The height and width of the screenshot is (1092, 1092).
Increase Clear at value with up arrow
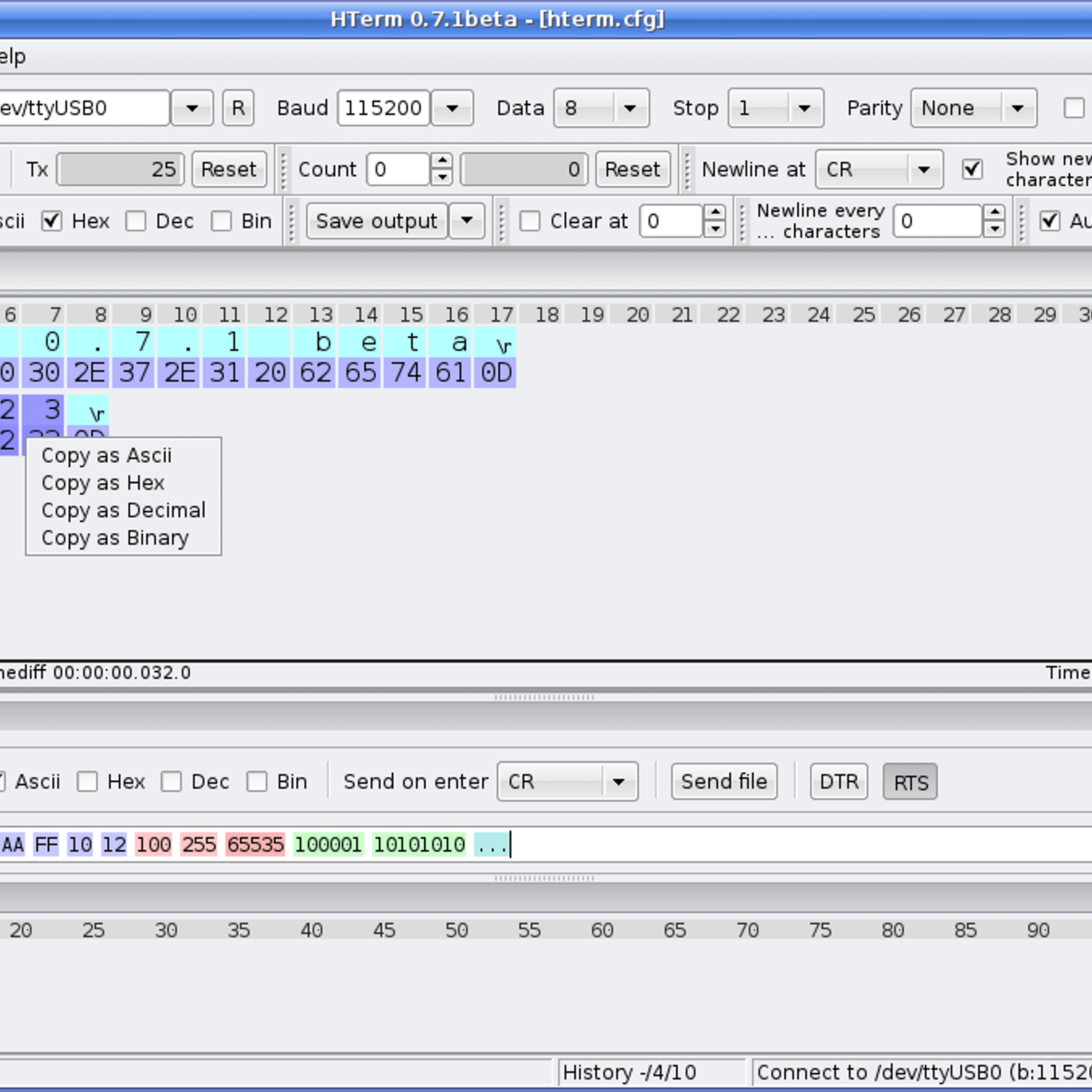715,213
